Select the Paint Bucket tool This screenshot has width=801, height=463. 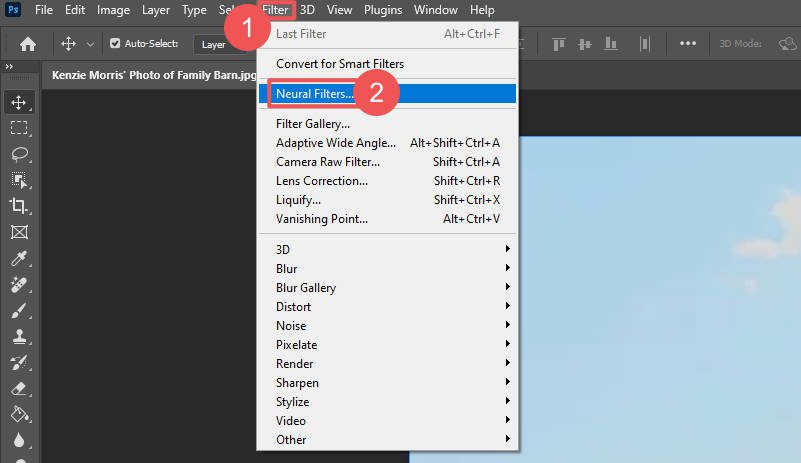tap(19, 414)
